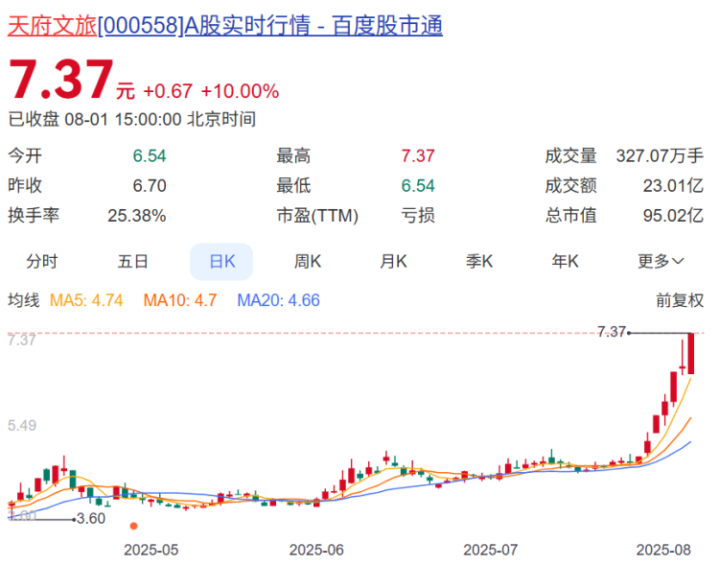This screenshot has width=719, height=565.
Task: Select the 周K chart tab
Action: pos(308,261)
